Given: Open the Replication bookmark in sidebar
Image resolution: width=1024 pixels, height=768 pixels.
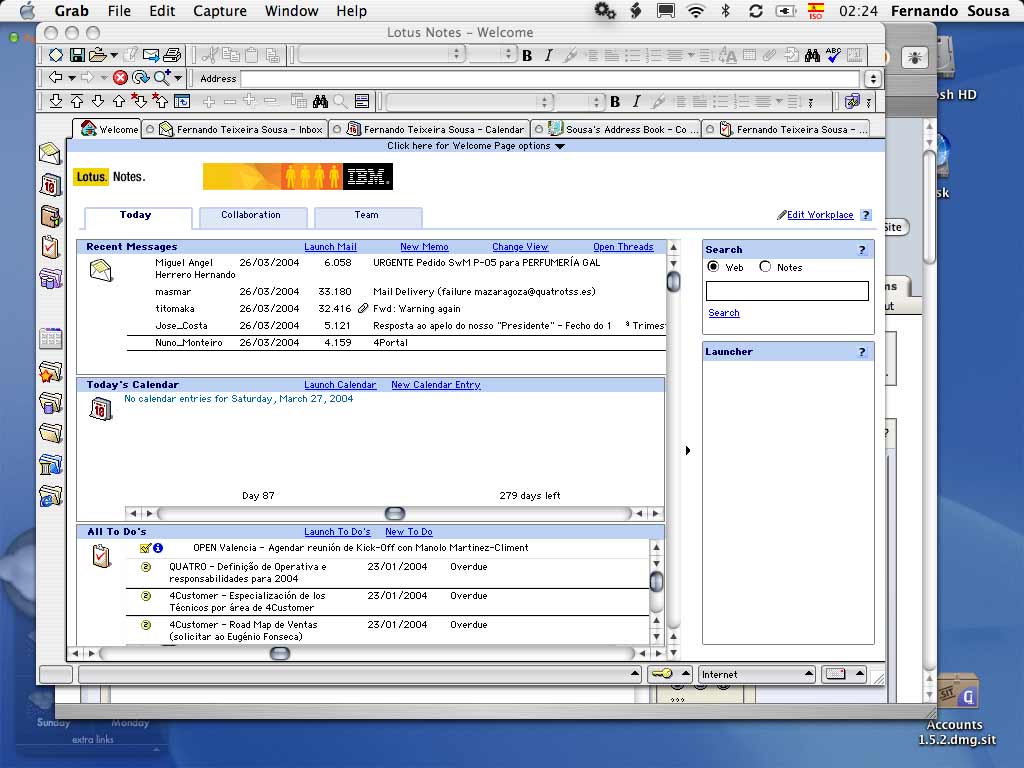Looking at the screenshot, I should (x=50, y=279).
